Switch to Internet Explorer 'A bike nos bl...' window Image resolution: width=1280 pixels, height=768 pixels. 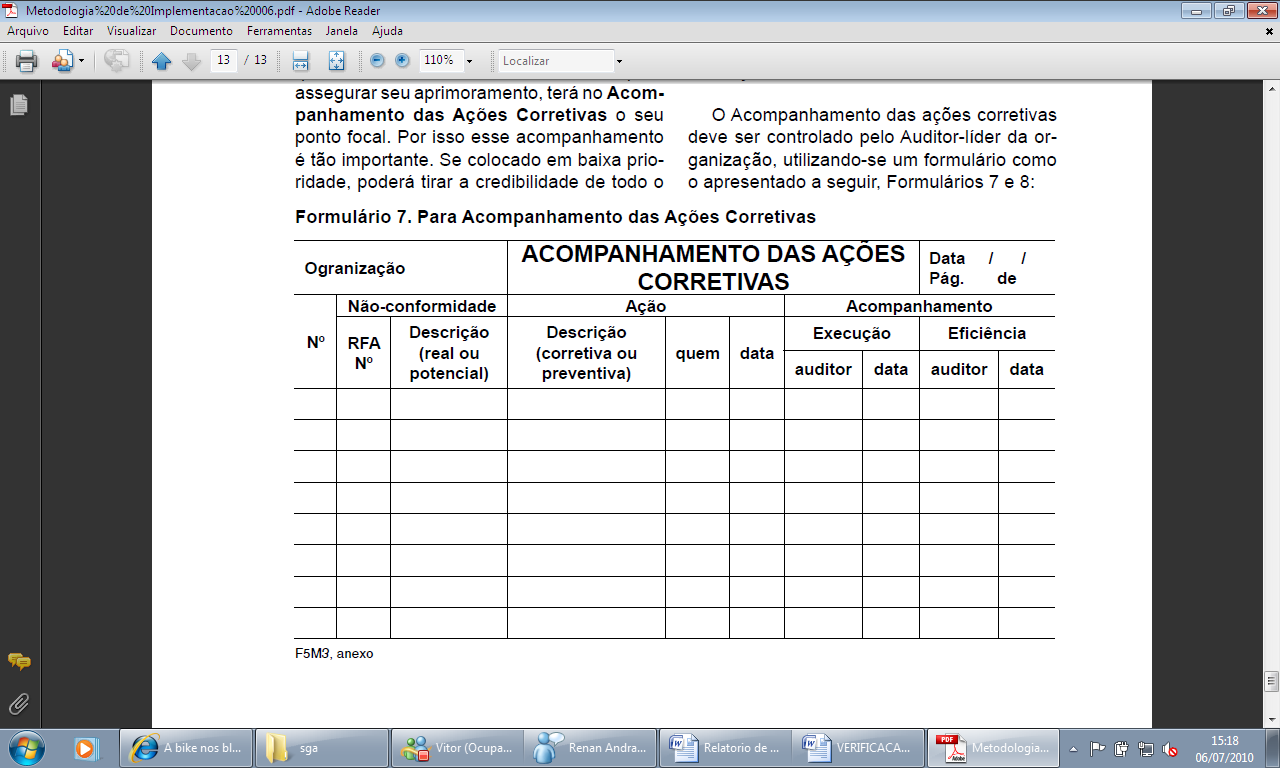tap(187, 748)
